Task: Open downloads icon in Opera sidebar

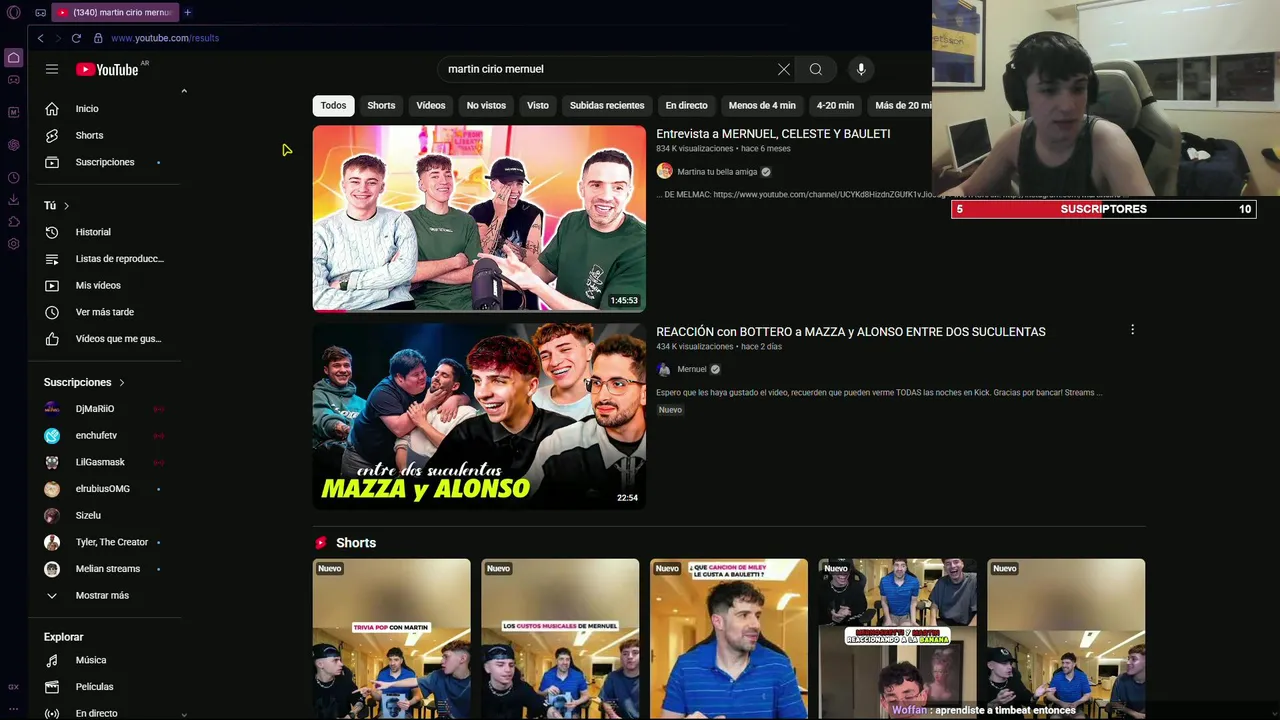Action: pyautogui.click(x=14, y=200)
